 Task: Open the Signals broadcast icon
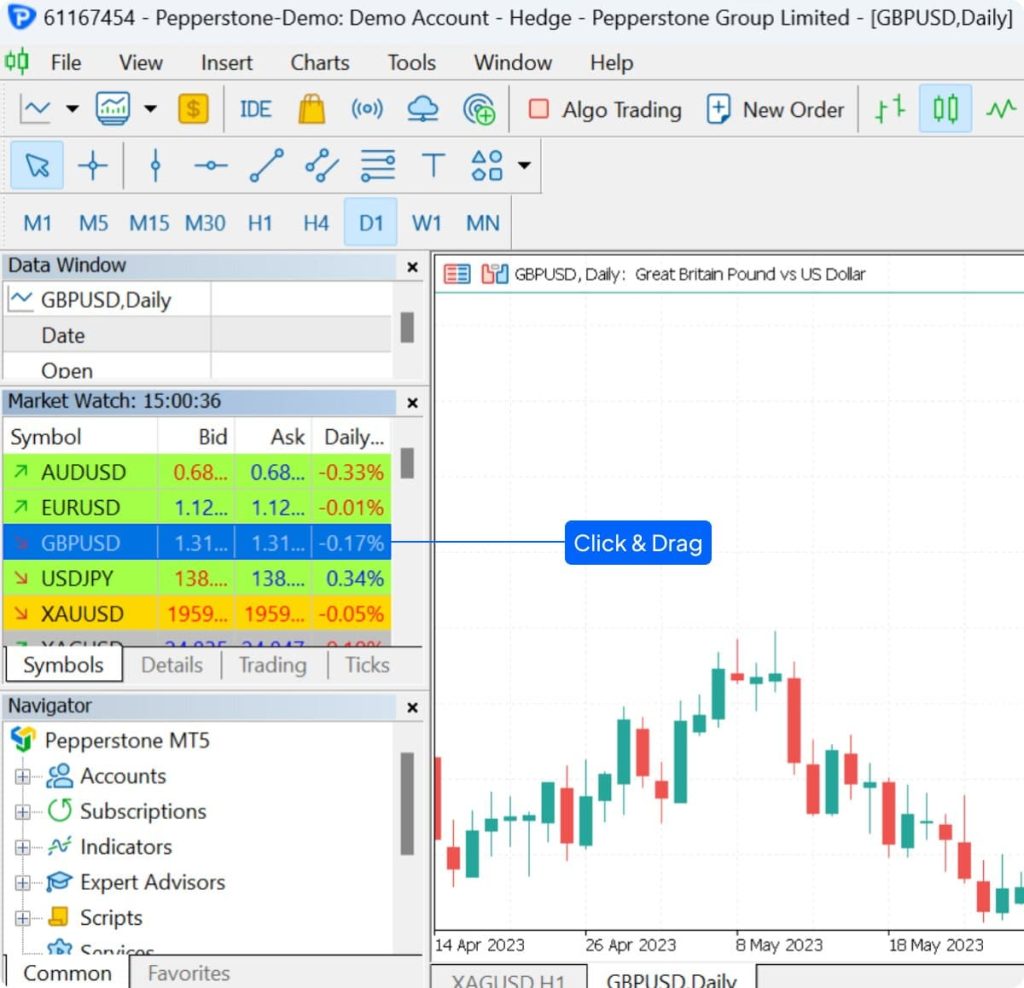(367, 109)
